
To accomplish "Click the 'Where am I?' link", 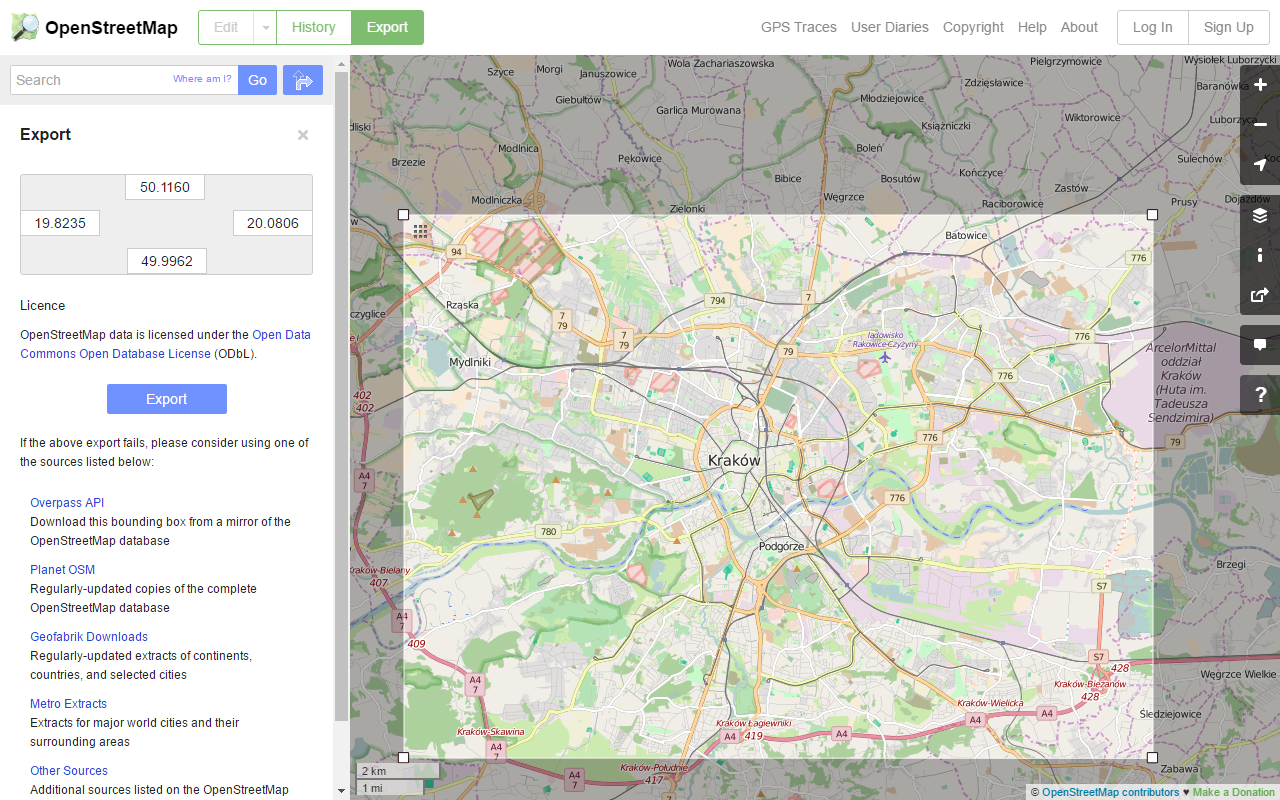I will 202,79.
